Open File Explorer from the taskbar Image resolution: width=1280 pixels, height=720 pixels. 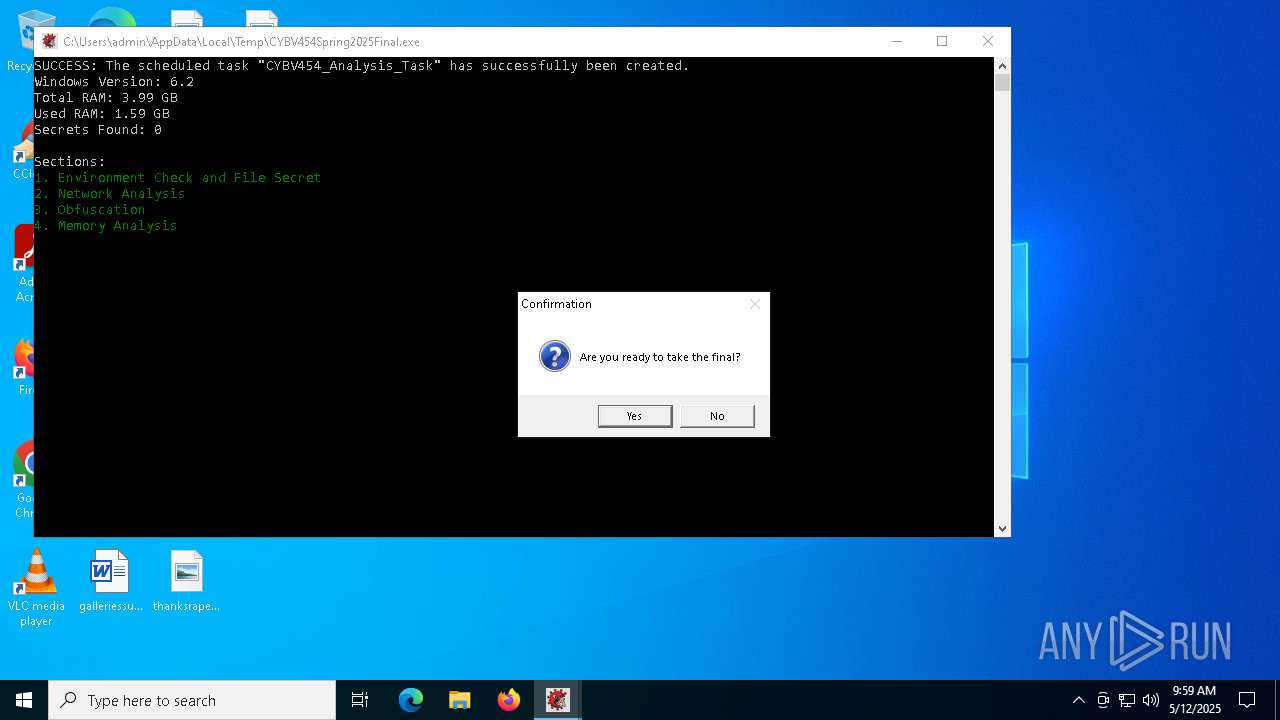(460, 700)
